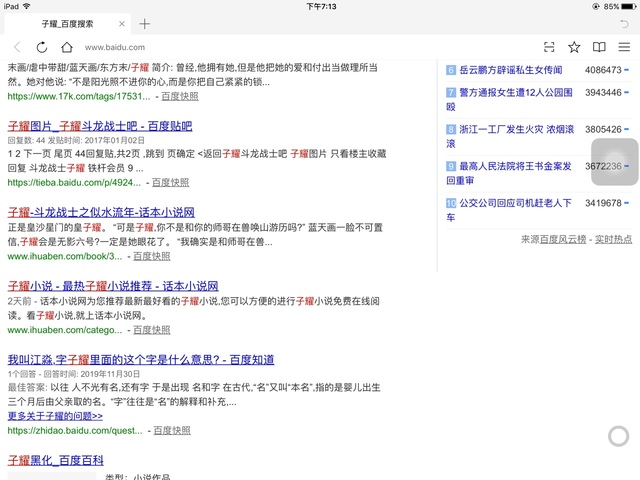Select the 子耀_百度搜索 tab
The image size is (640, 480).
click(70, 23)
